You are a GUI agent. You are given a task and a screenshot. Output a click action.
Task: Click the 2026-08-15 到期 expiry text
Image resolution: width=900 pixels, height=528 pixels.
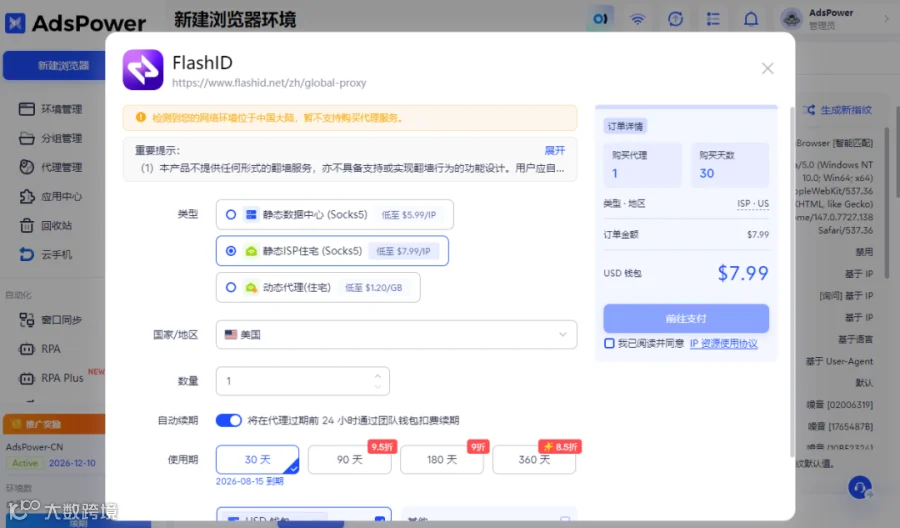coord(250,481)
